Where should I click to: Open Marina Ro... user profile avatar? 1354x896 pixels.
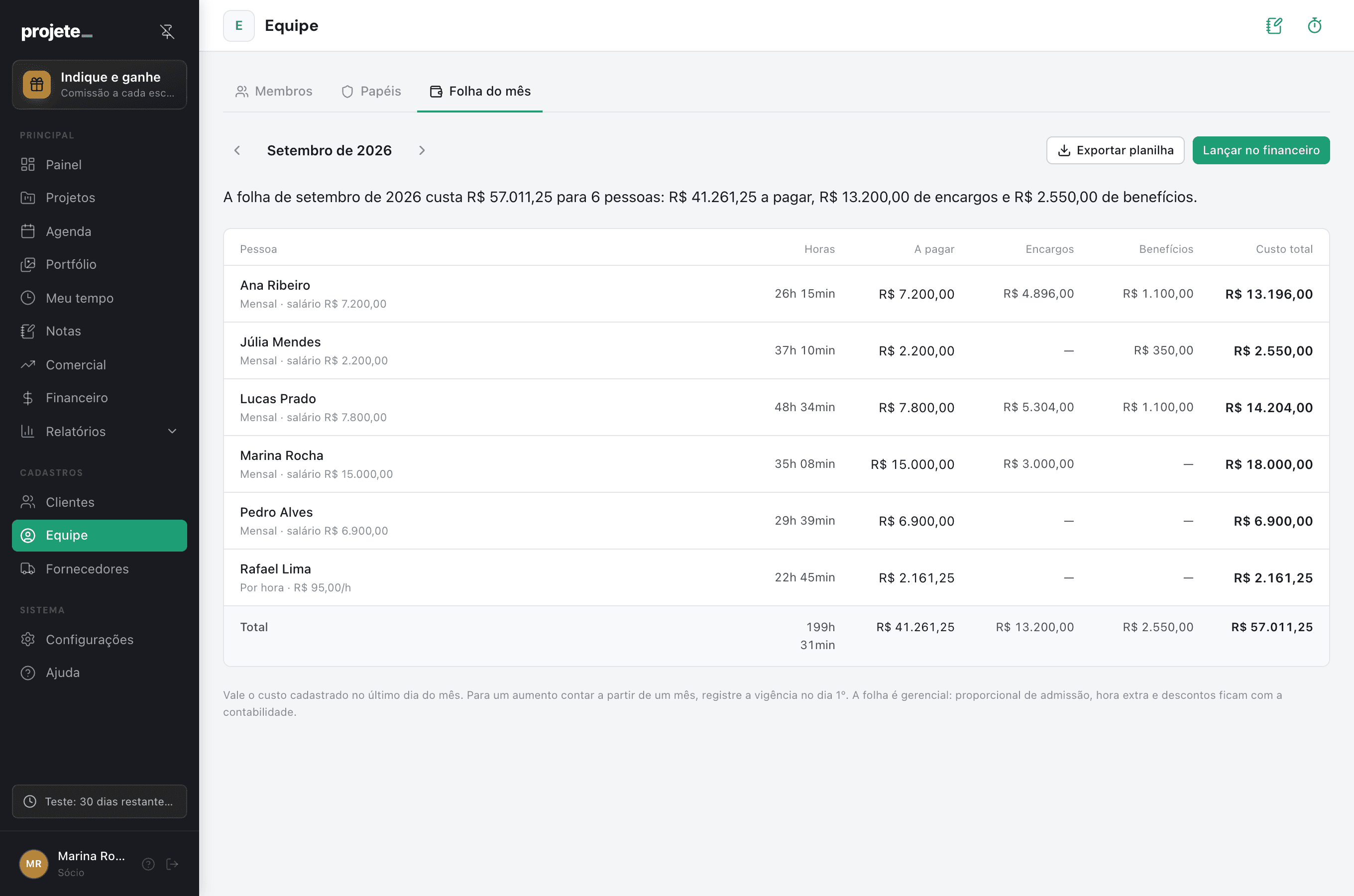[34, 864]
